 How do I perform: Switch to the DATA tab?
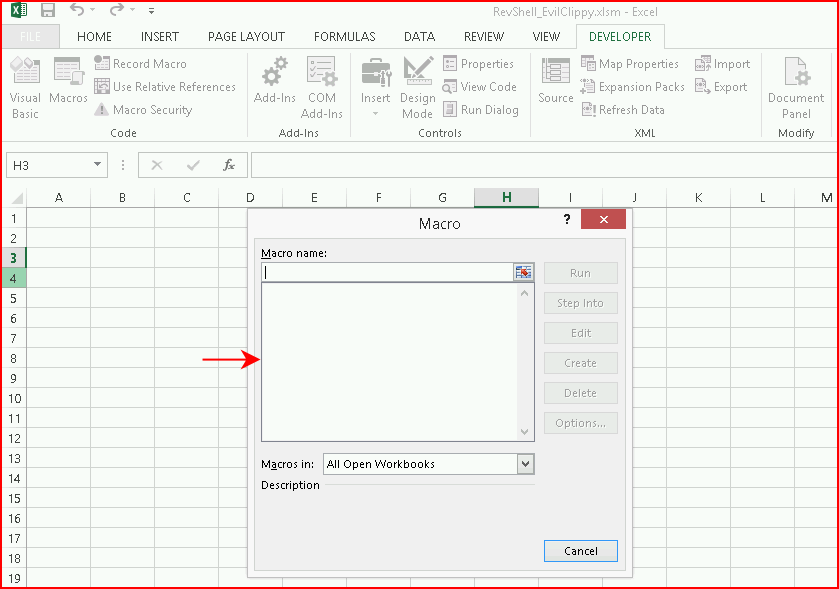420,36
